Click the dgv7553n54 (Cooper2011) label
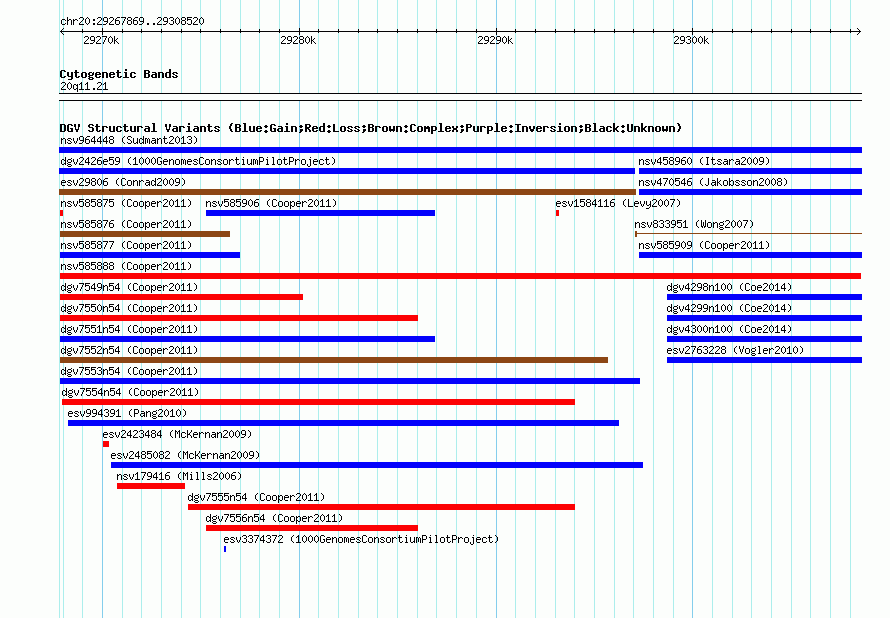Viewport: 890px width, 618px height. click(x=129, y=371)
